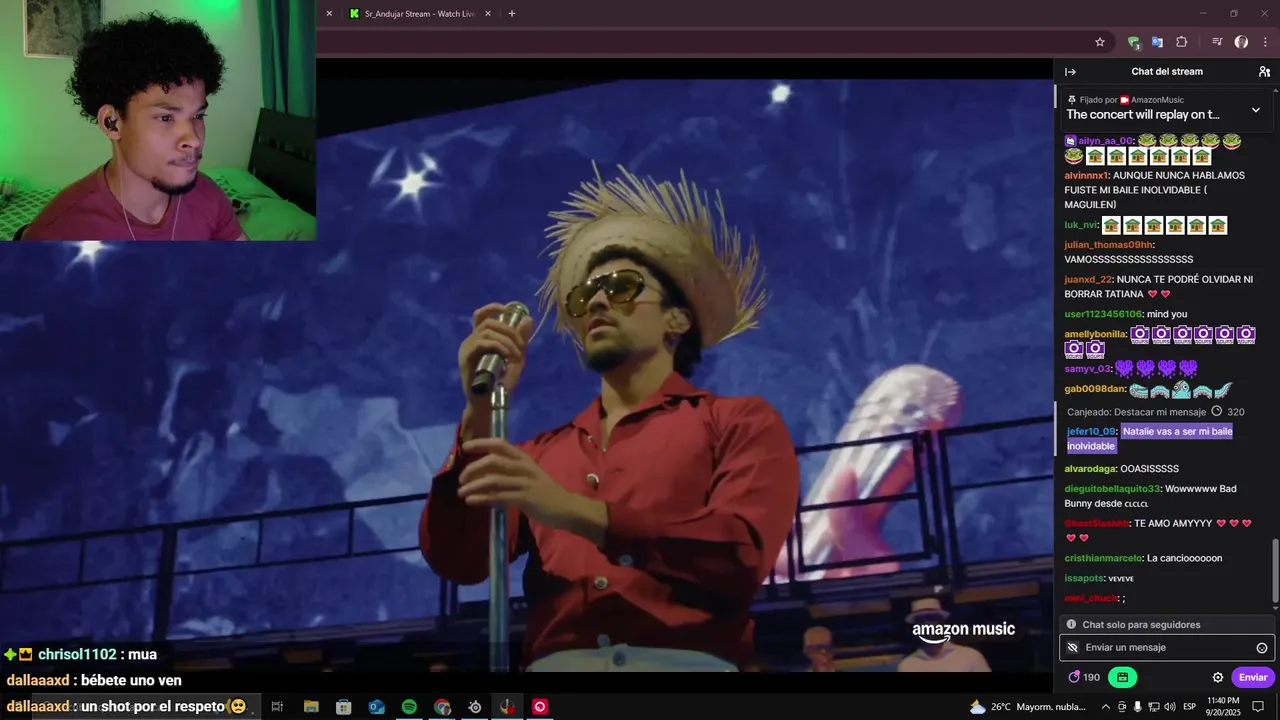This screenshot has height=720, width=1280.
Task: Click username dieguitobellaquito33 in chat
Action: click(1112, 488)
